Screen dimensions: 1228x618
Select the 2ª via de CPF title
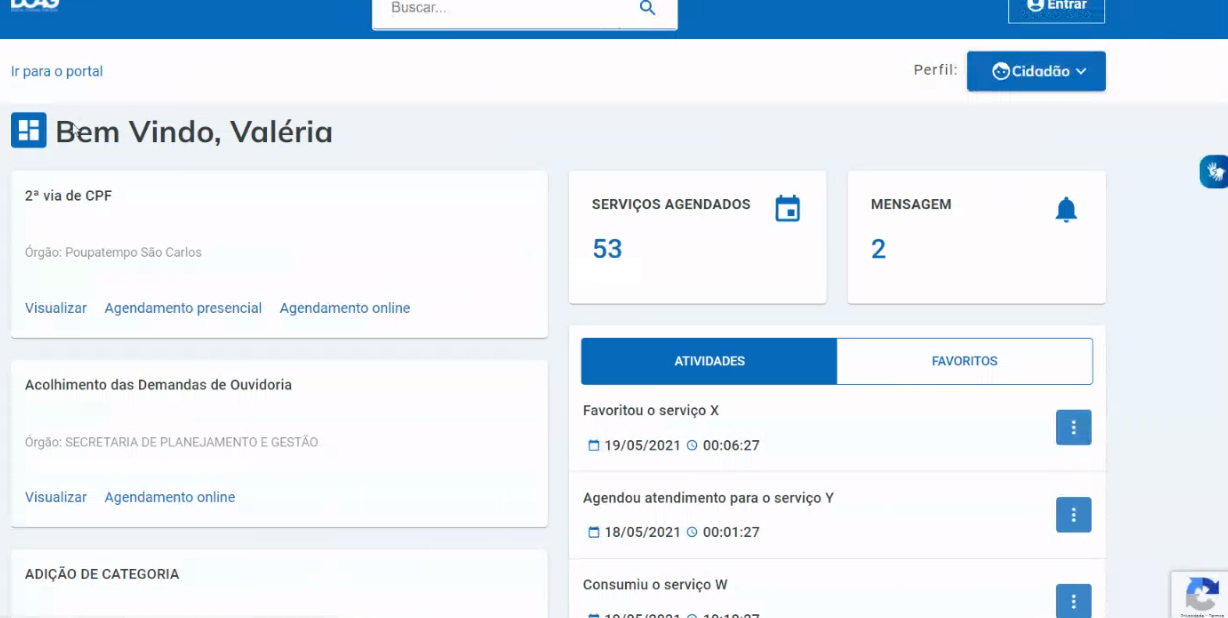point(68,196)
